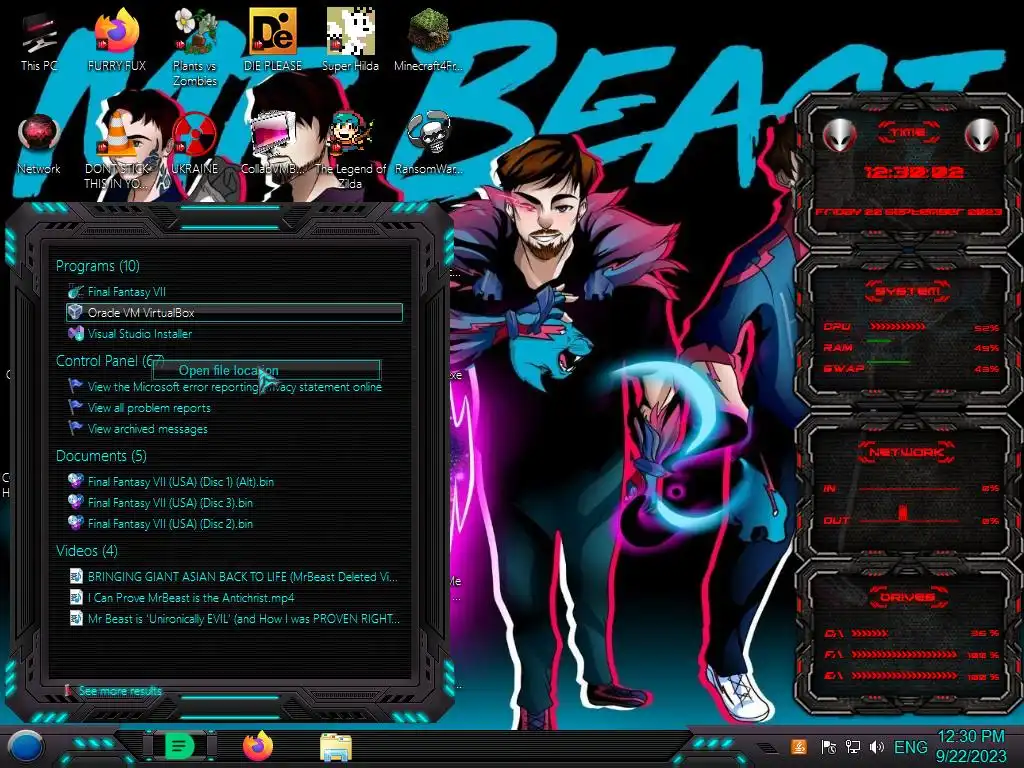
Task: Click the NETWORK gadget header
Action: click(906, 452)
